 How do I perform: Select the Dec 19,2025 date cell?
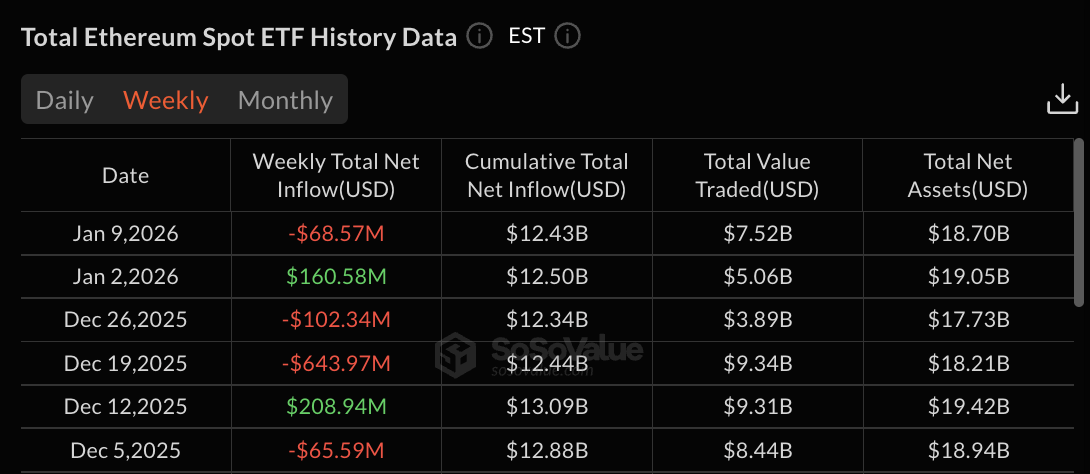coord(126,363)
